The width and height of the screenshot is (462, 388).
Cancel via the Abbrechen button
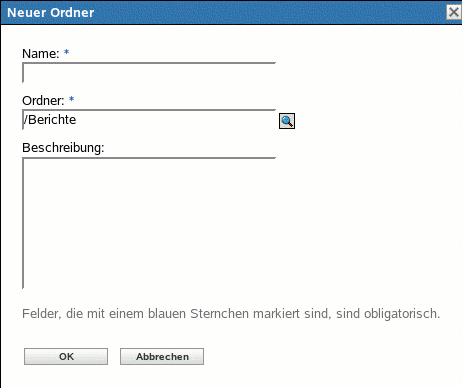tap(162, 357)
